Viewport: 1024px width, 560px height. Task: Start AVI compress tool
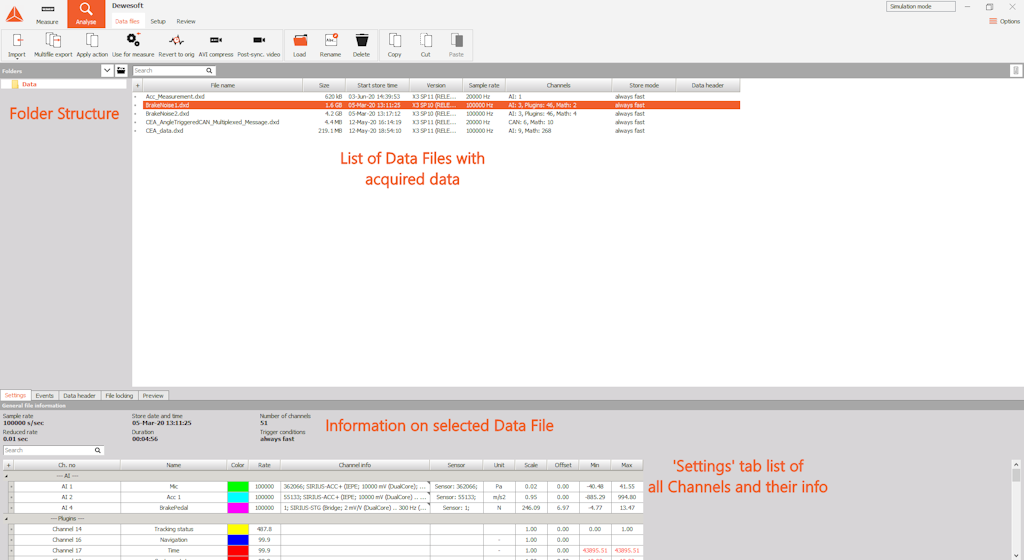click(x=216, y=45)
